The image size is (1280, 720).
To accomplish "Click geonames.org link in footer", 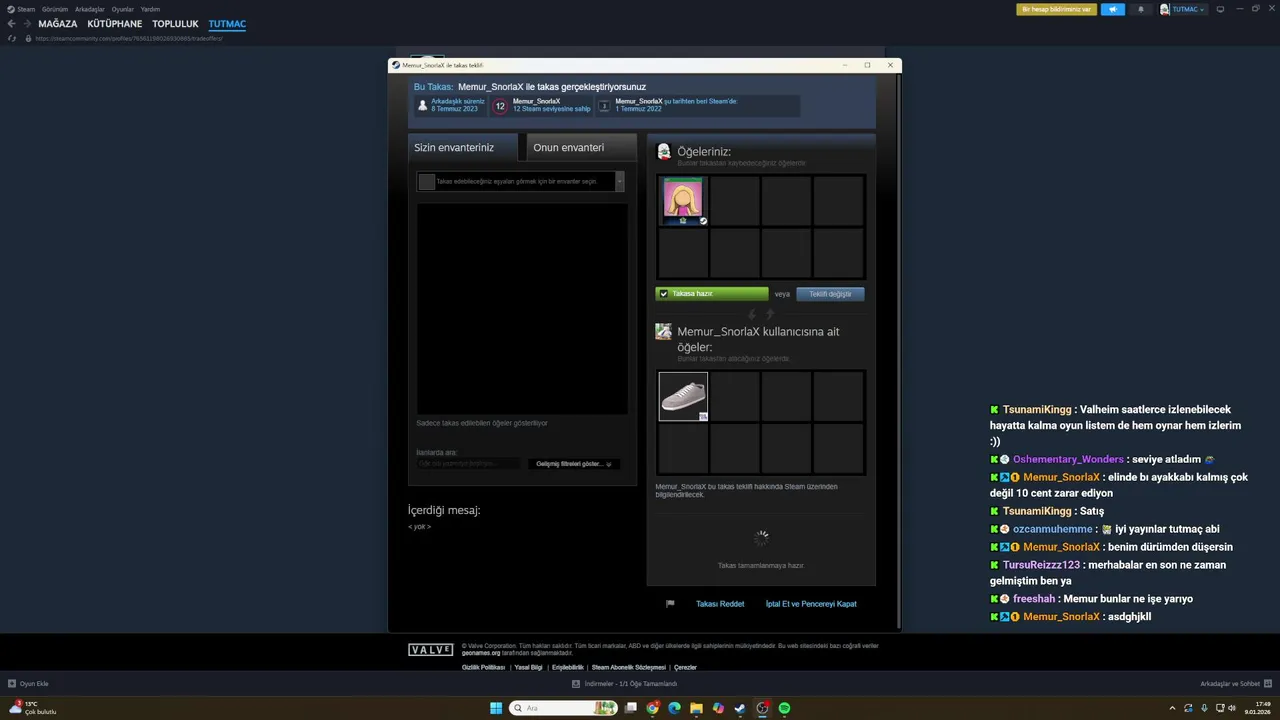I will pos(481,653).
